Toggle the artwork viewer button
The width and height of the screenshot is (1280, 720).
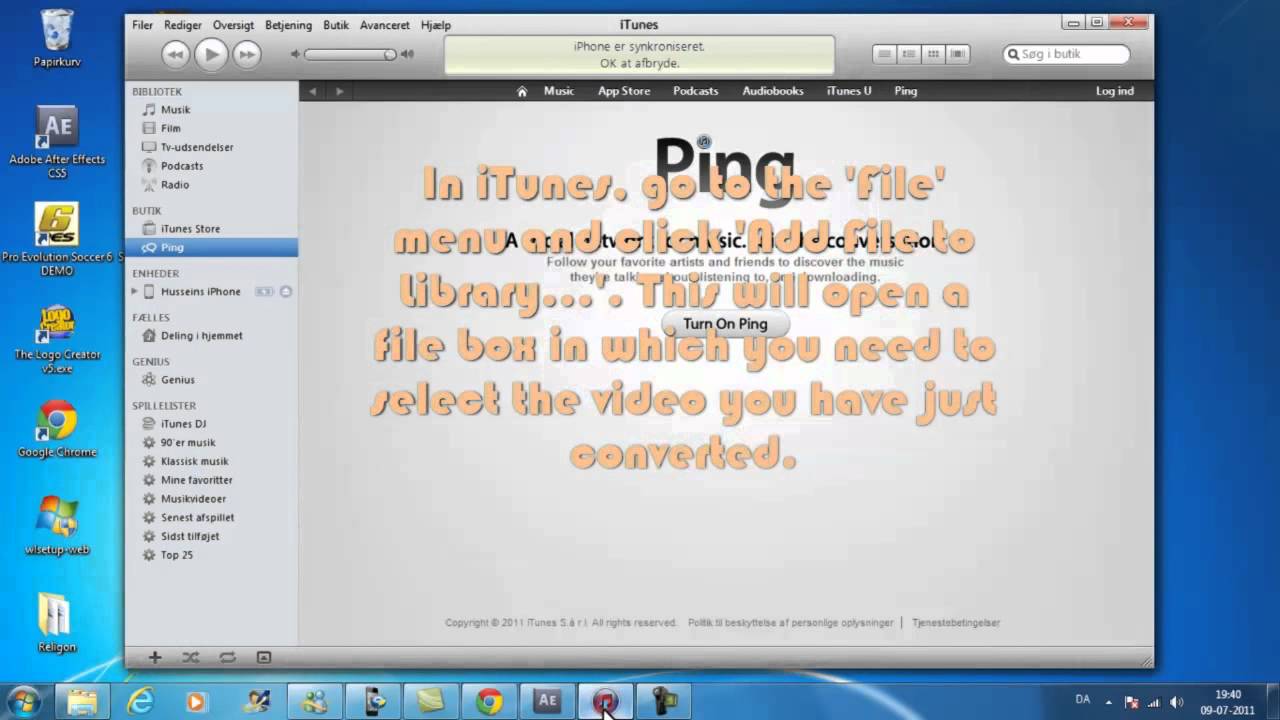click(264, 657)
